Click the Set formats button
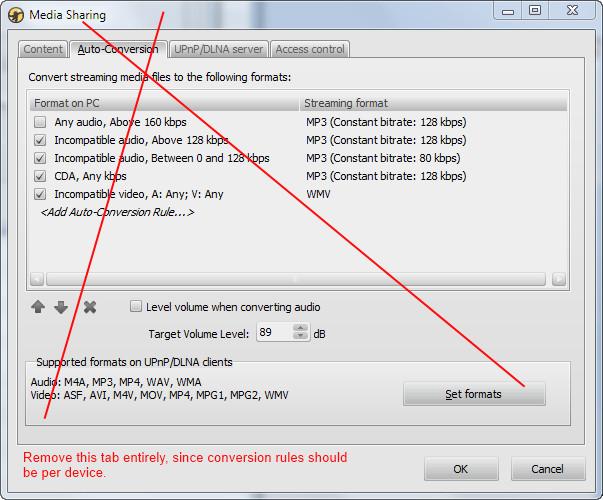603x500 pixels. 474,394
